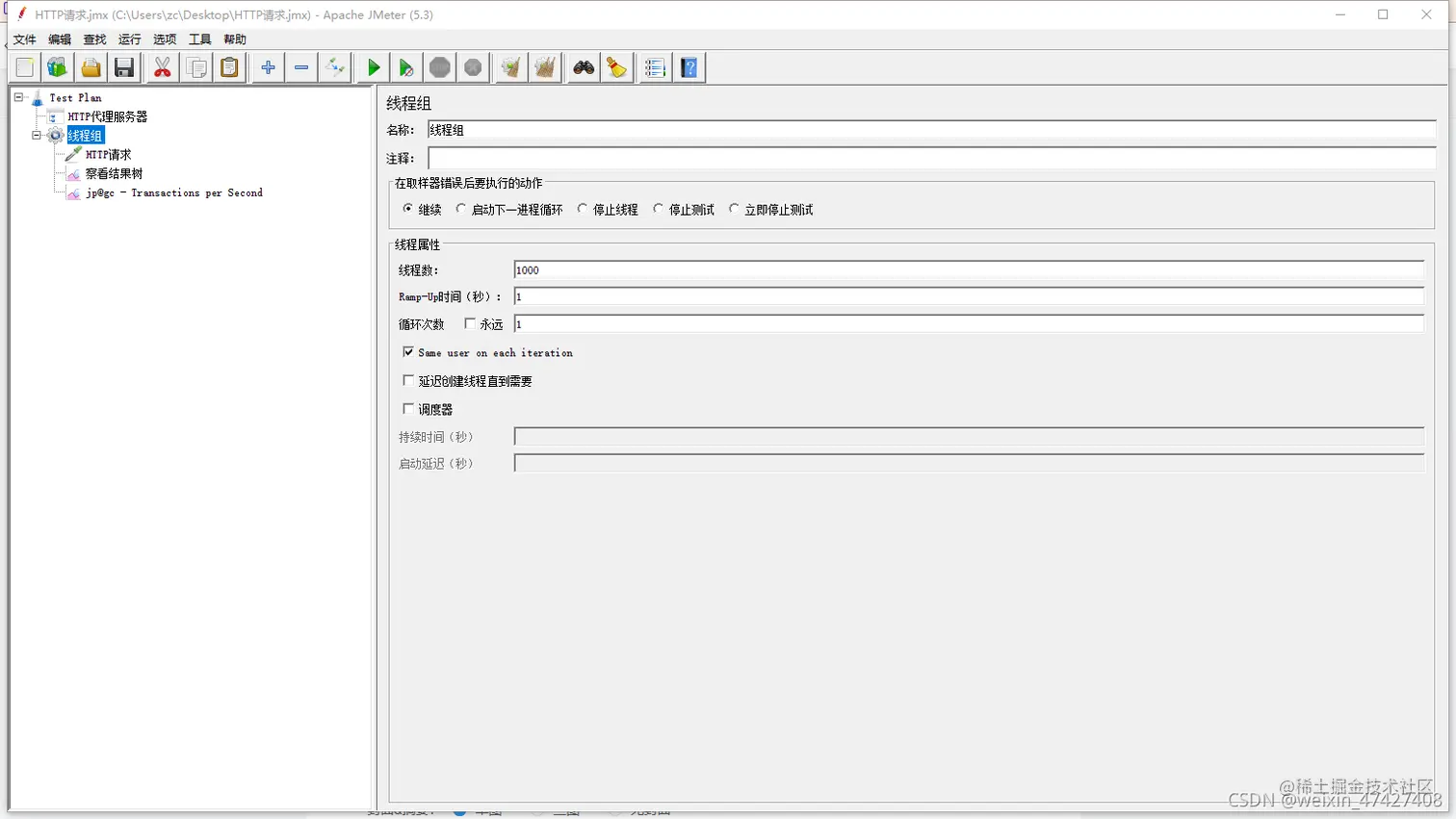Click the Shutdown threads toolbar icon
The height and width of the screenshot is (819, 1456).
click(x=473, y=67)
